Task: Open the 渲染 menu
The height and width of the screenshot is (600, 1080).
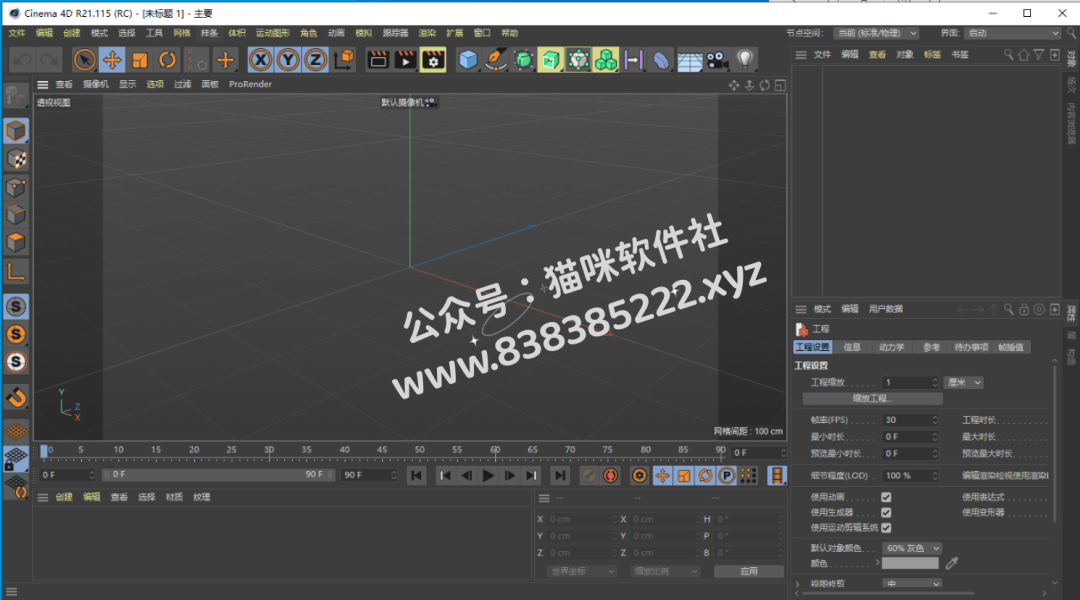Action: coord(427,33)
